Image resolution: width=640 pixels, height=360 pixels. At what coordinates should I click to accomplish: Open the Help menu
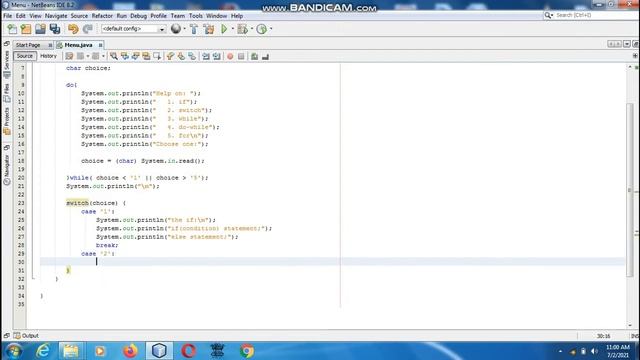click(x=237, y=16)
